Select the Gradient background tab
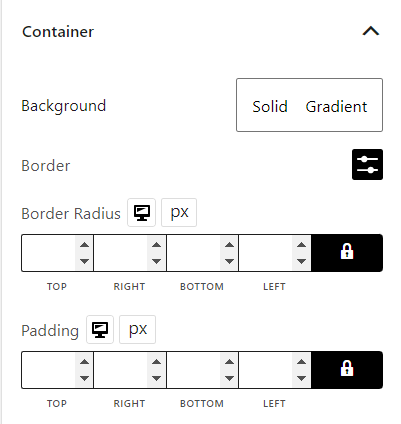 [336, 107]
